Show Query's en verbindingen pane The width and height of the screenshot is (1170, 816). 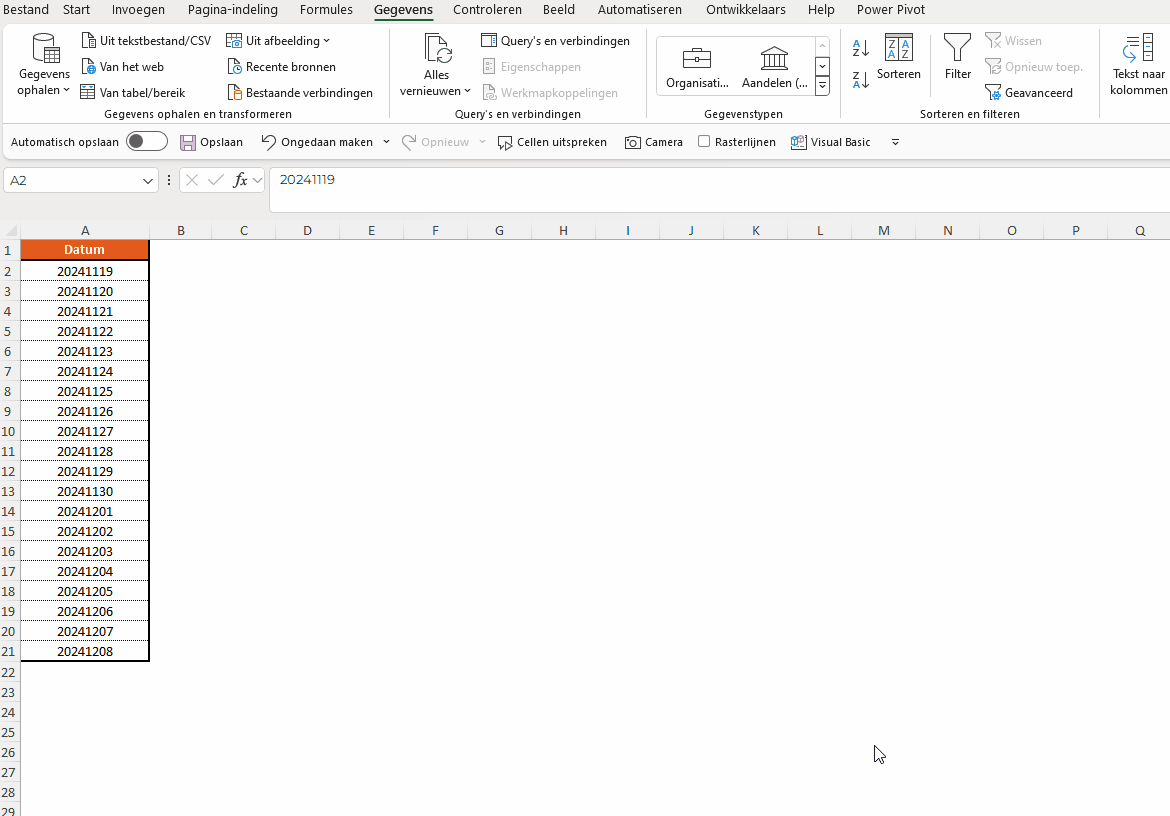pyautogui.click(x=556, y=41)
